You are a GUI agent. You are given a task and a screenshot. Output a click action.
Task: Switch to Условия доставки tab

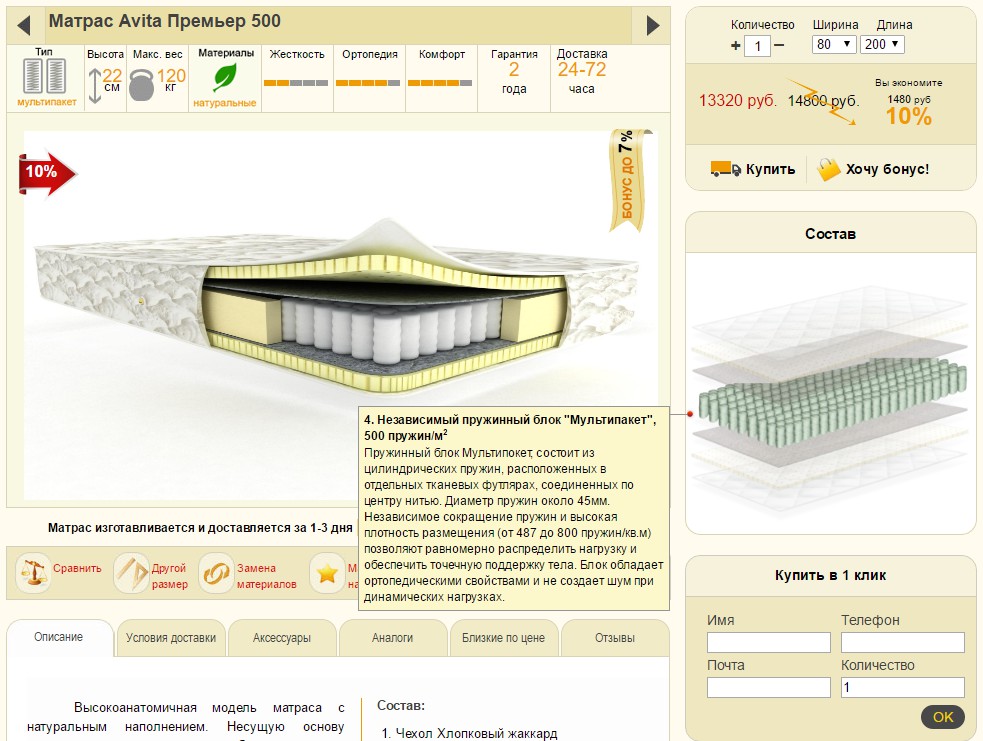coord(171,638)
